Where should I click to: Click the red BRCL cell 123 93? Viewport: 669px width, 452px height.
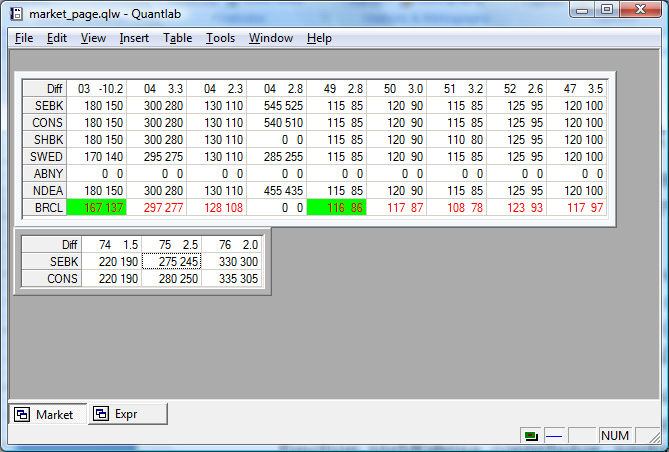(x=517, y=207)
